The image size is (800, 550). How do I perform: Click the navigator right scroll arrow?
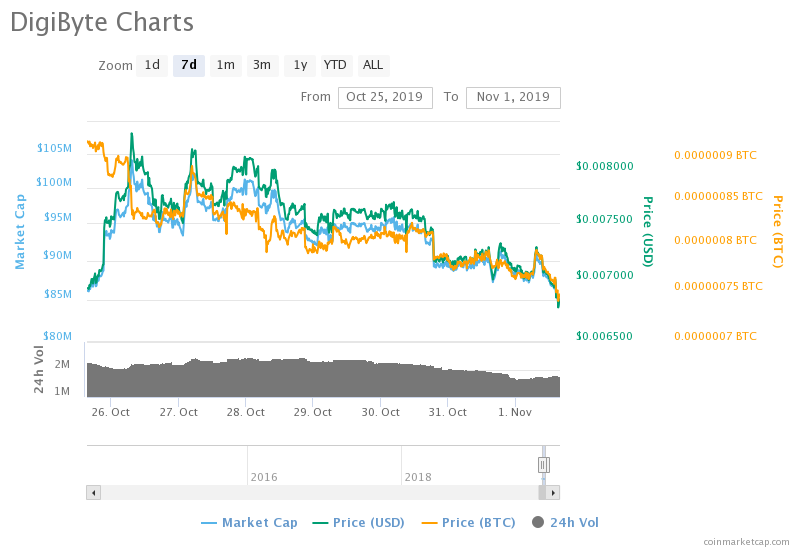tap(553, 492)
